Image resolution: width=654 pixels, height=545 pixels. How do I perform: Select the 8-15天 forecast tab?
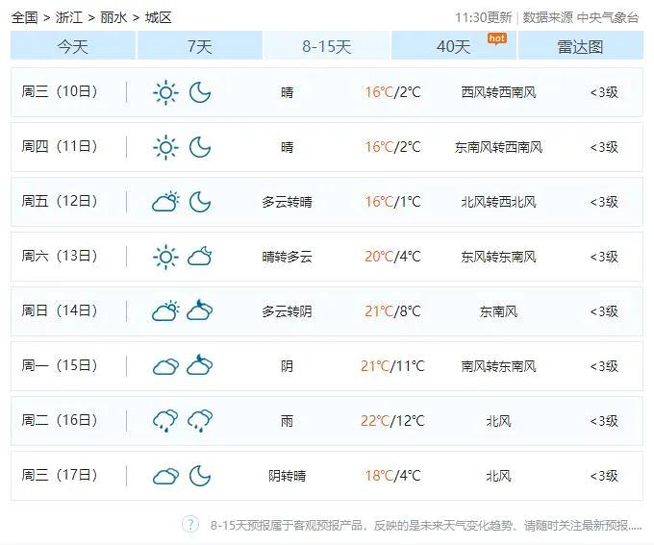pyautogui.click(x=327, y=46)
